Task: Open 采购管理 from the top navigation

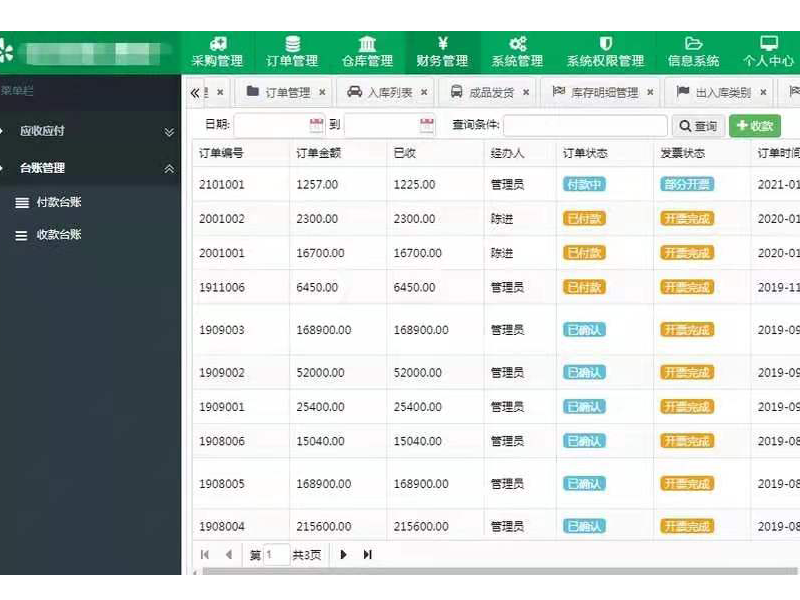Action: [x=217, y=53]
